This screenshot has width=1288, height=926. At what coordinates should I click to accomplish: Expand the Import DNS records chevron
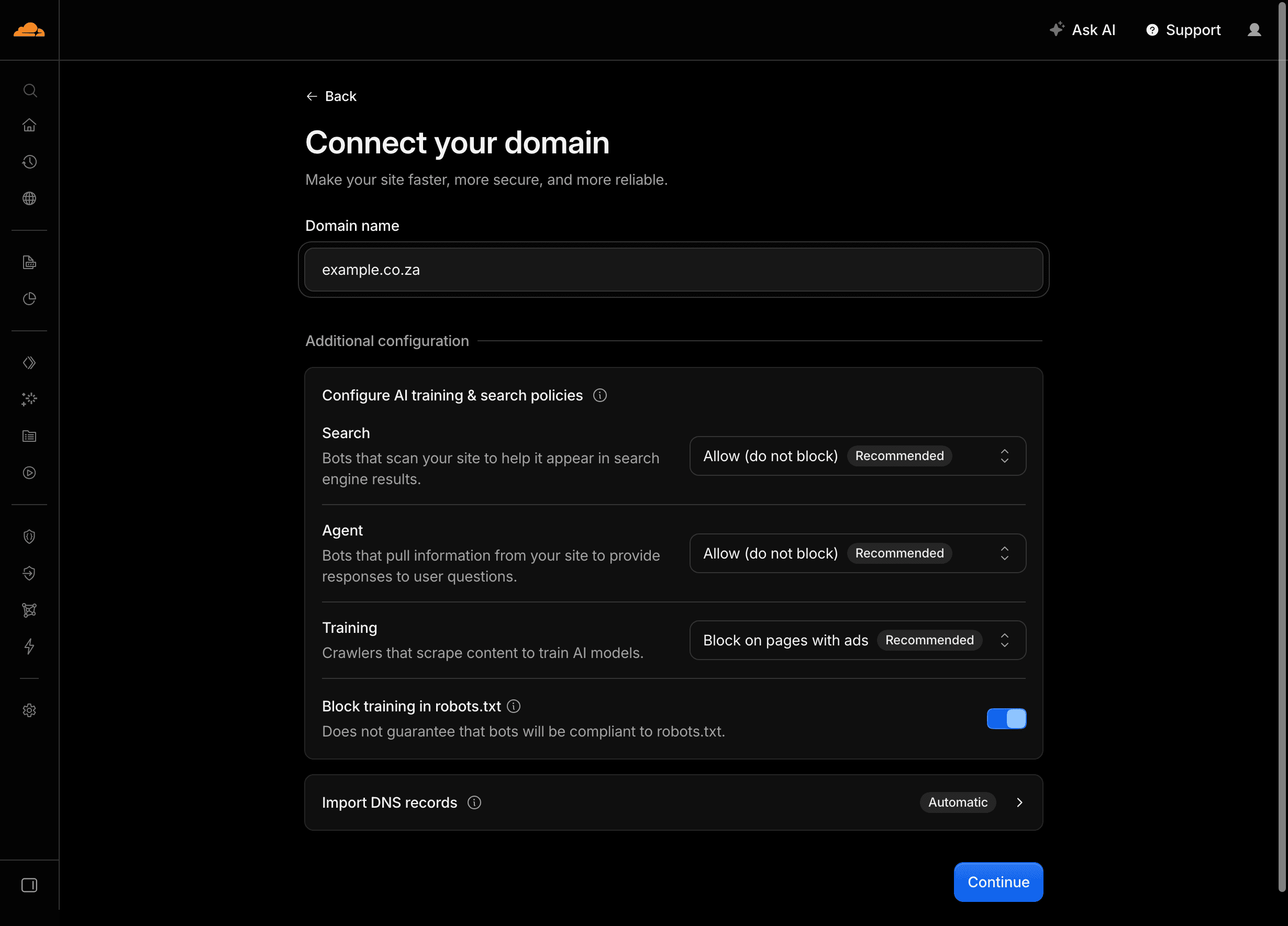(1019, 802)
